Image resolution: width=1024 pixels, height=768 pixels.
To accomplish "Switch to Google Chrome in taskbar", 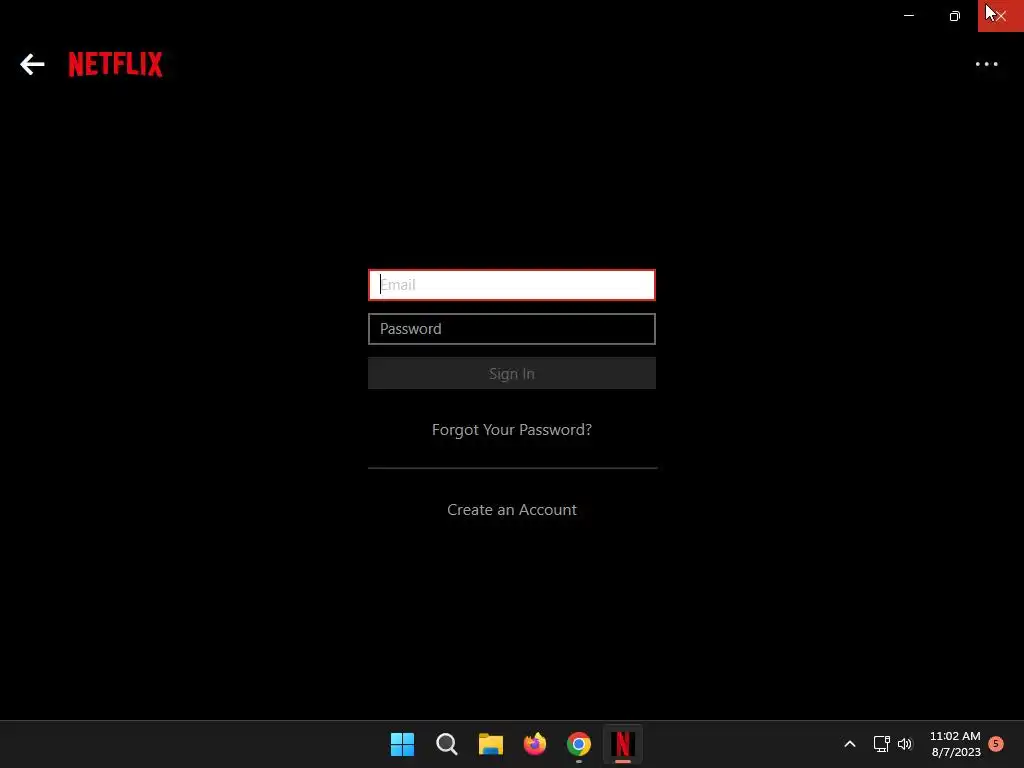I will click(x=579, y=744).
